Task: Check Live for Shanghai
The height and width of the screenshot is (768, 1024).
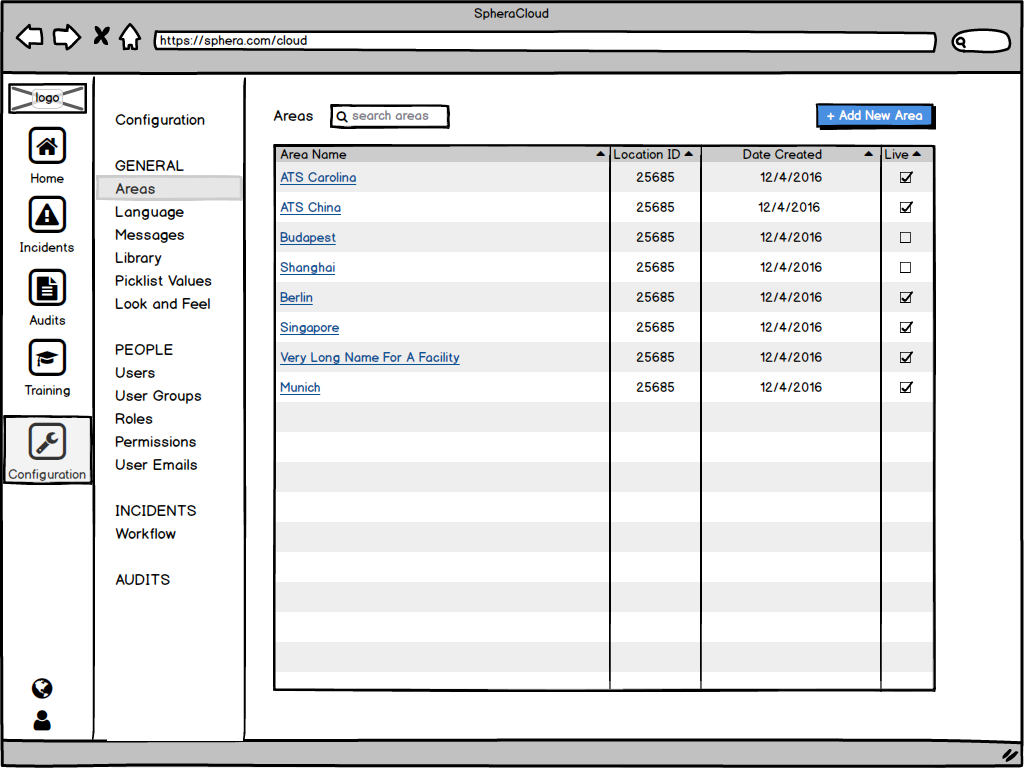Action: click(x=905, y=268)
